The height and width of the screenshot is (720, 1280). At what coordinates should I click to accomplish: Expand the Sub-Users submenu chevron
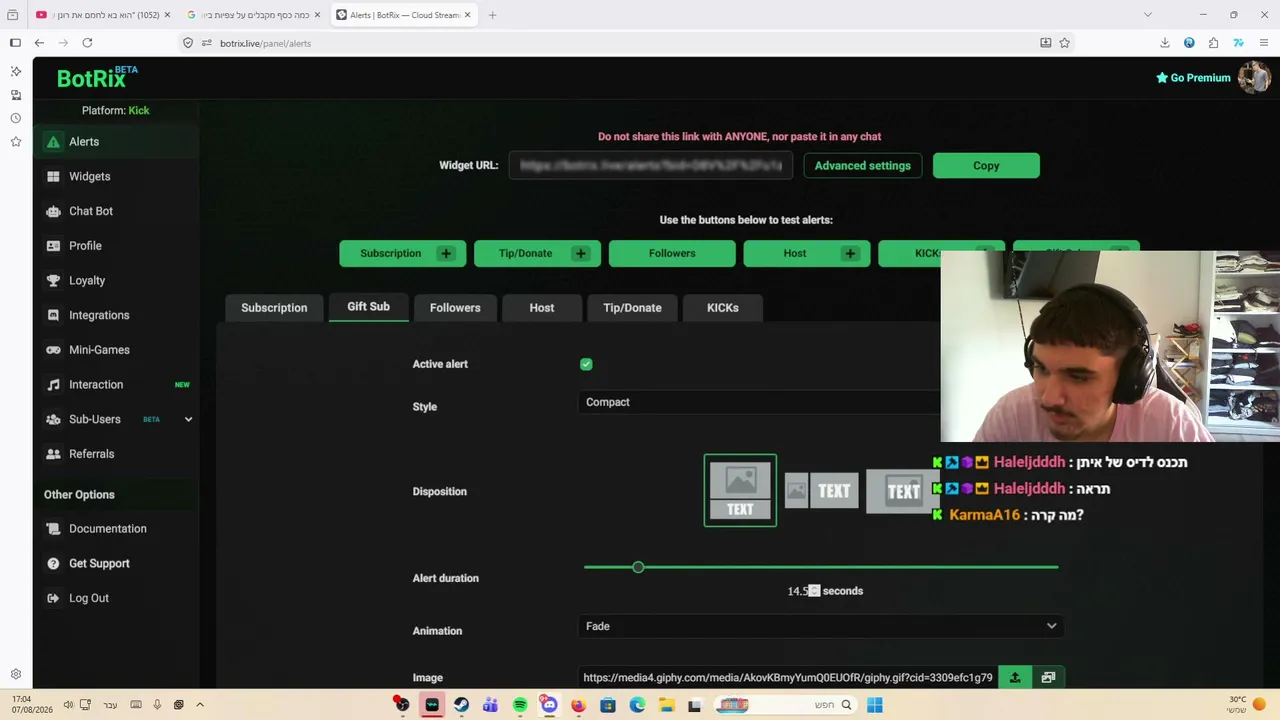coord(188,419)
